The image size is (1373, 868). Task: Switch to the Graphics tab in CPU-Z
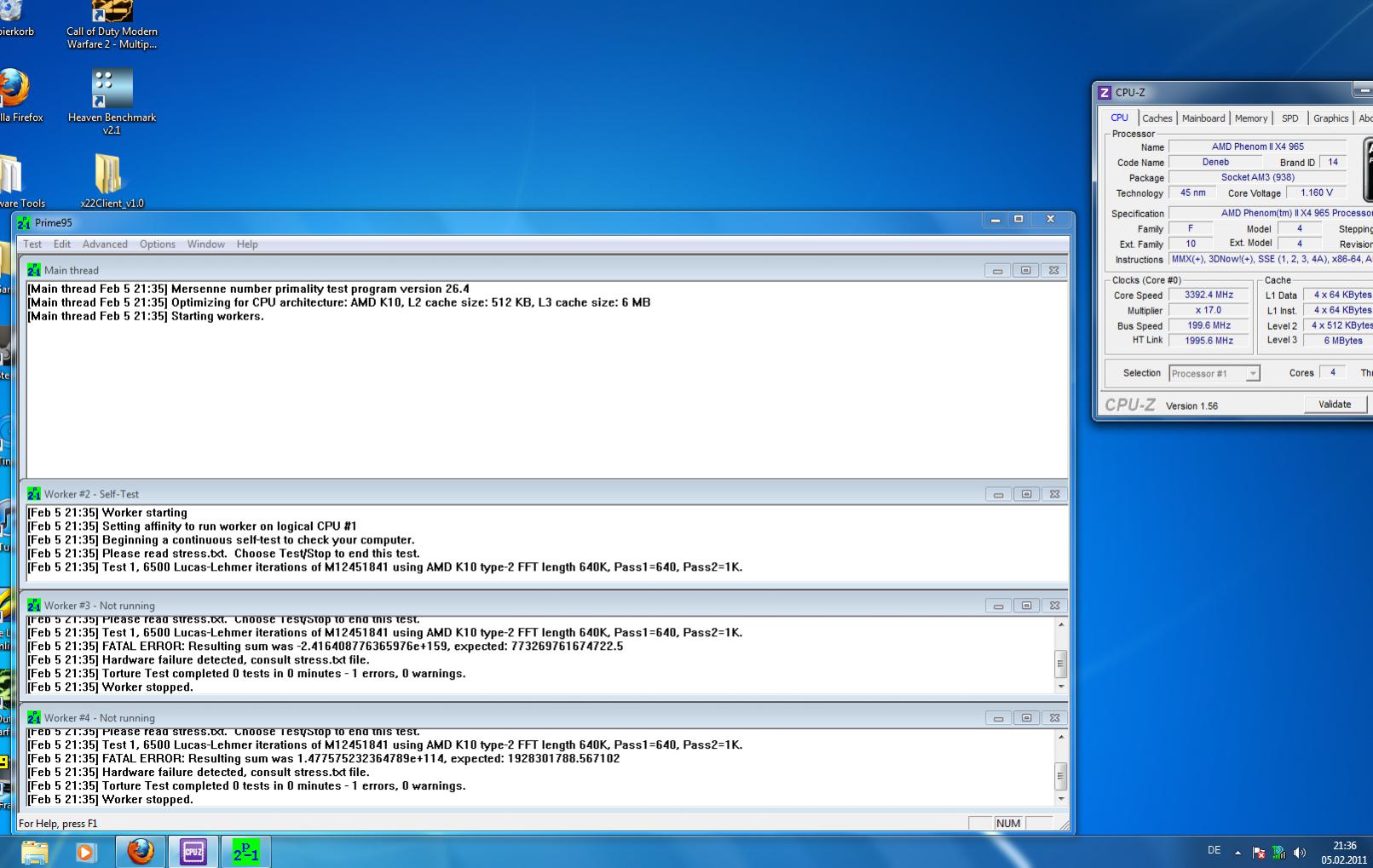coord(1330,118)
